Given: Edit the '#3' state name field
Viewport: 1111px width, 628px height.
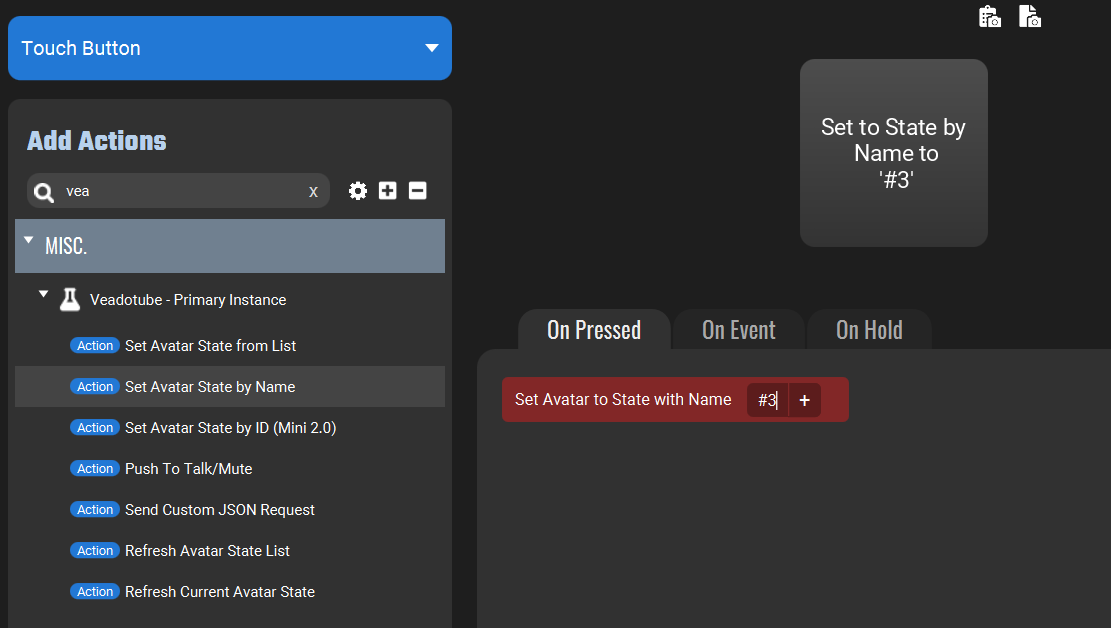Looking at the screenshot, I should [x=767, y=400].
